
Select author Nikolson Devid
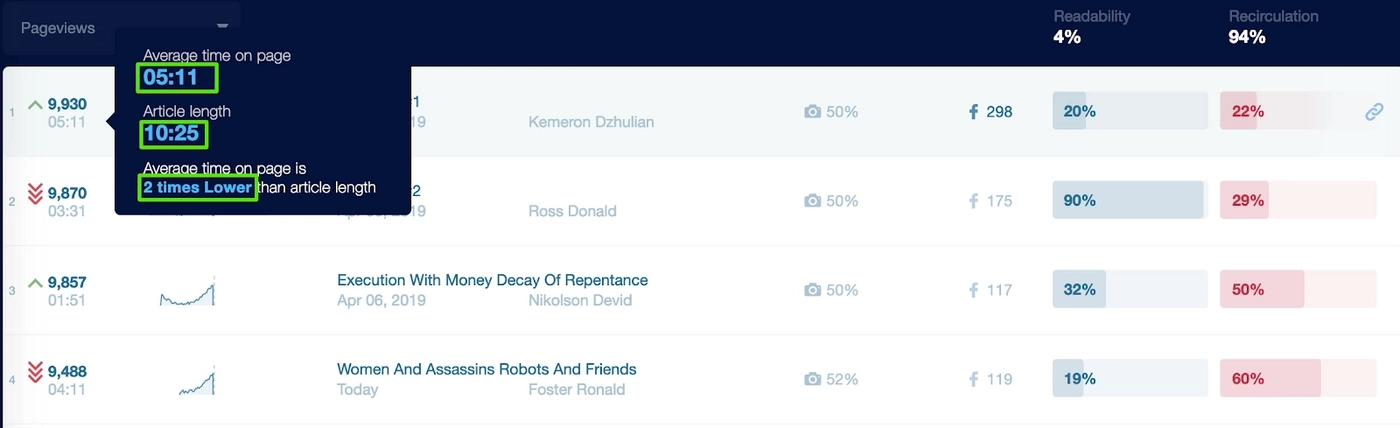(580, 300)
